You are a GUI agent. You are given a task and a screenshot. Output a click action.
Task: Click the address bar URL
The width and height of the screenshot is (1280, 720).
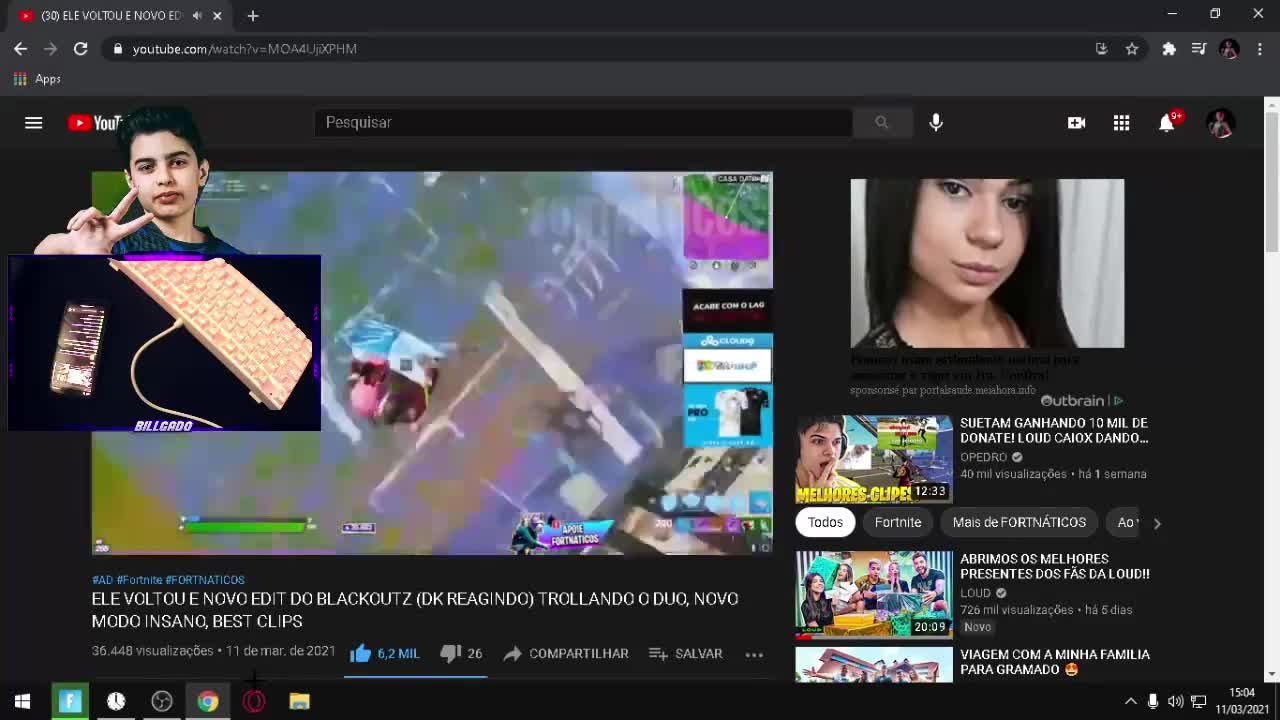point(244,48)
